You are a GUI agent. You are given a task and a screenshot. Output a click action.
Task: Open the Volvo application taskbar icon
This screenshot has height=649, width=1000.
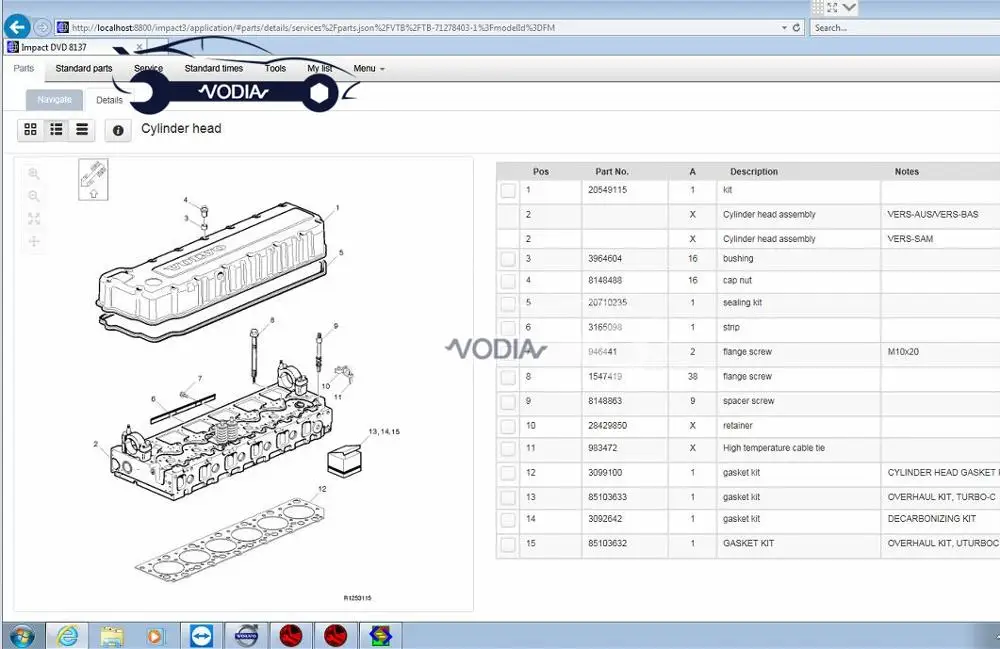point(246,636)
